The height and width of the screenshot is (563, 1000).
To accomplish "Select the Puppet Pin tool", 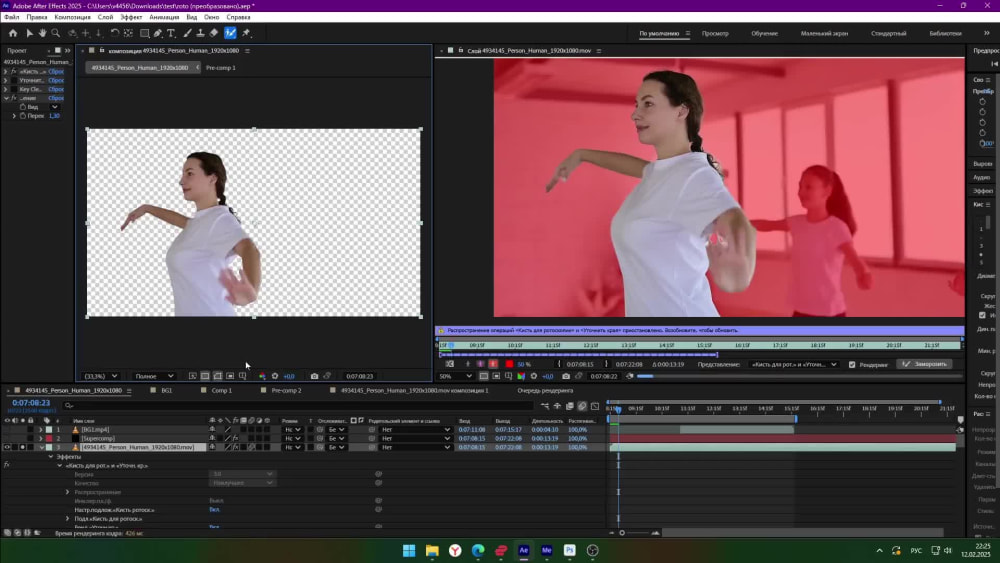I will click(x=247, y=33).
